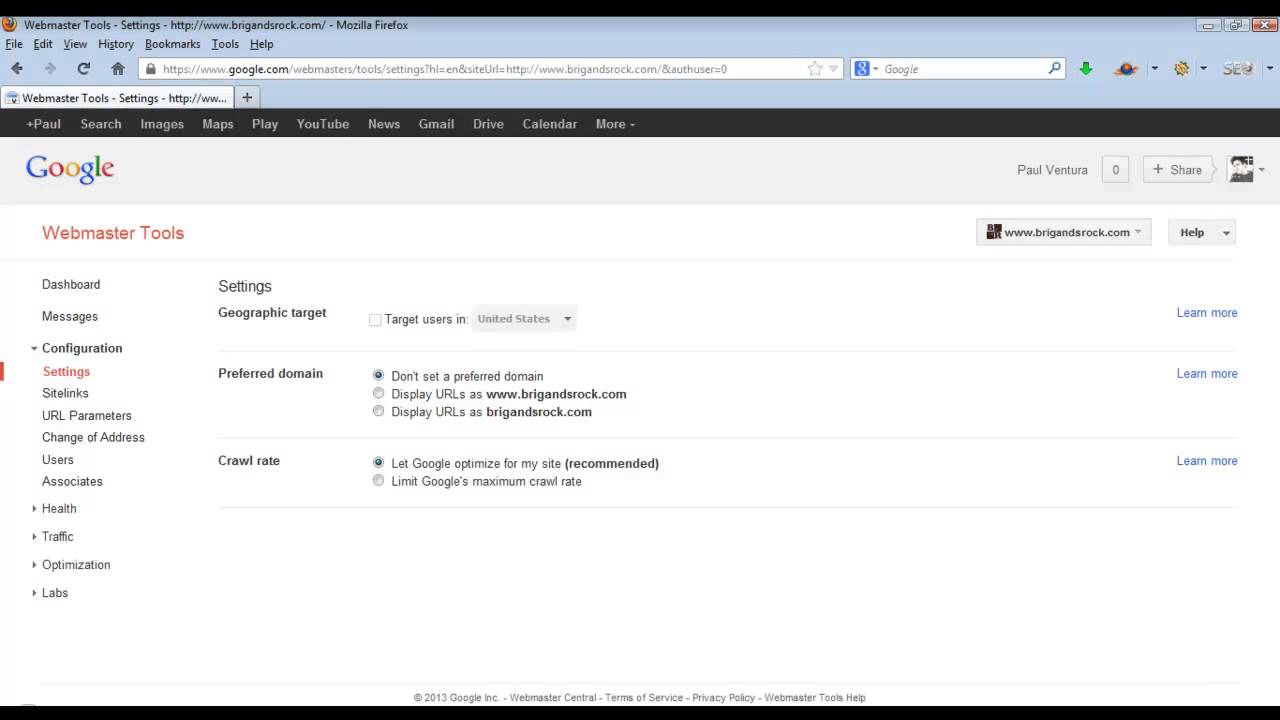The width and height of the screenshot is (1280, 720).
Task: Click the Share button
Action: (1177, 170)
